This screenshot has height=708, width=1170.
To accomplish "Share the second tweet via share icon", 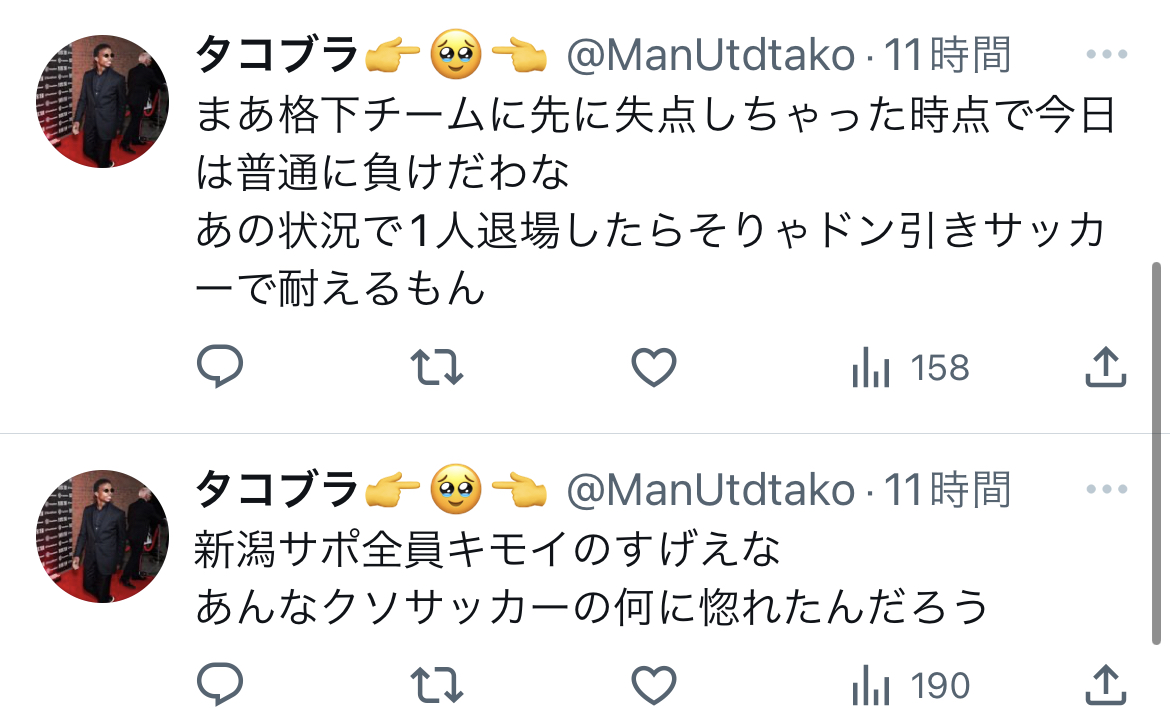I will (1105, 683).
